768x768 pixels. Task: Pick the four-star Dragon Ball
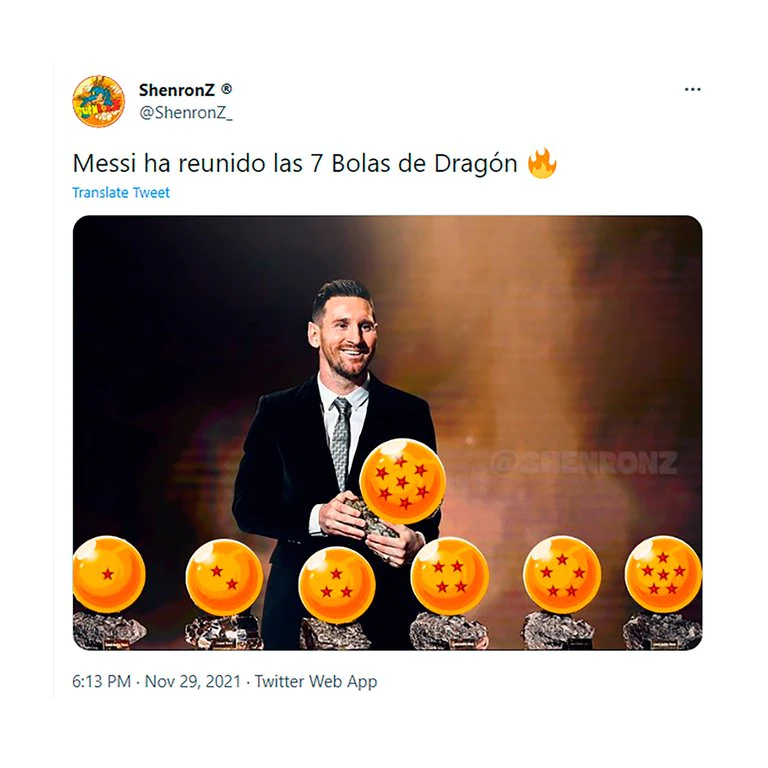point(449,575)
